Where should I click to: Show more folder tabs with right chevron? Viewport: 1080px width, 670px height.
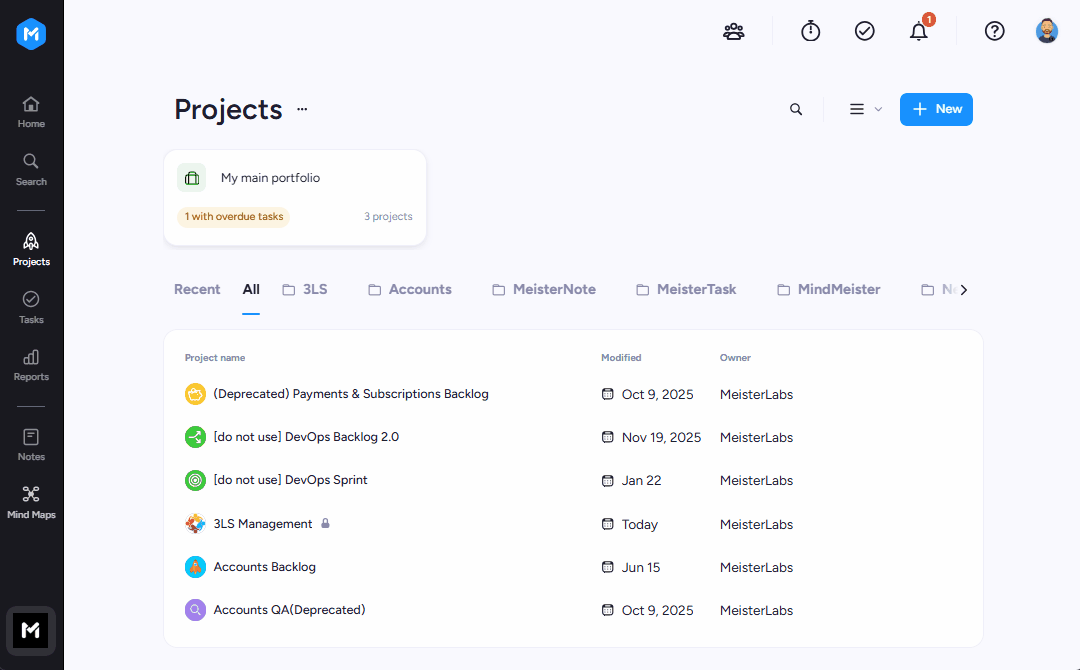[964, 290]
